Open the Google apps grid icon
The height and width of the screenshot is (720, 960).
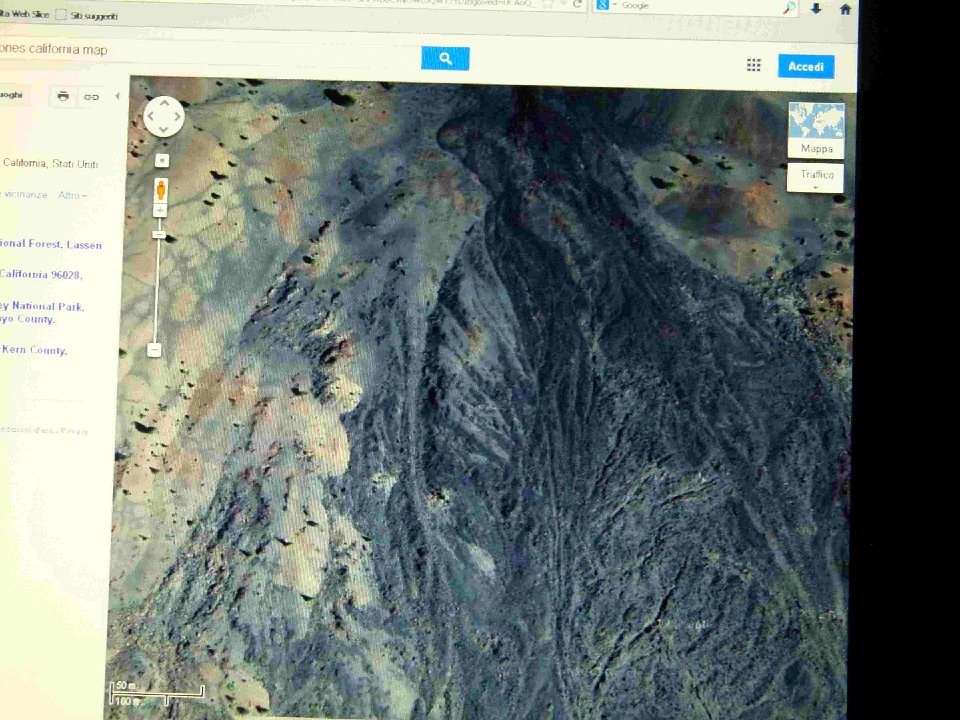coord(754,66)
